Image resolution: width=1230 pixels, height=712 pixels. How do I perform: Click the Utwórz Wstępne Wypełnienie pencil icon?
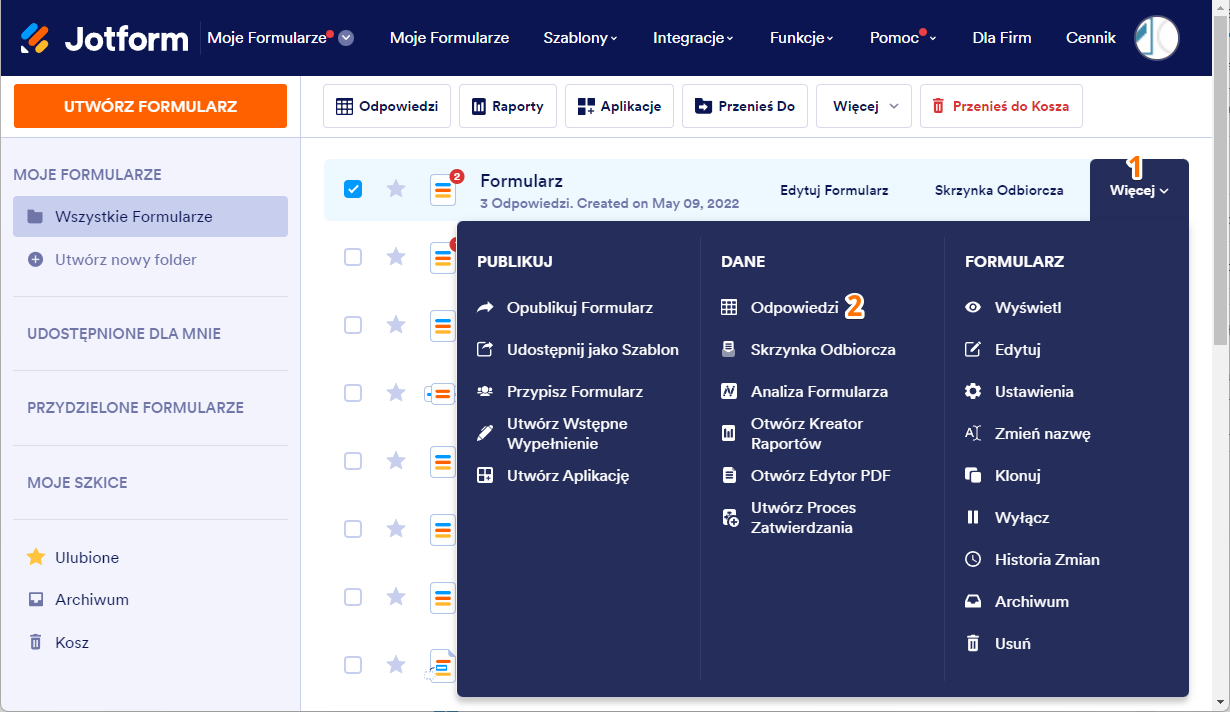(x=485, y=434)
